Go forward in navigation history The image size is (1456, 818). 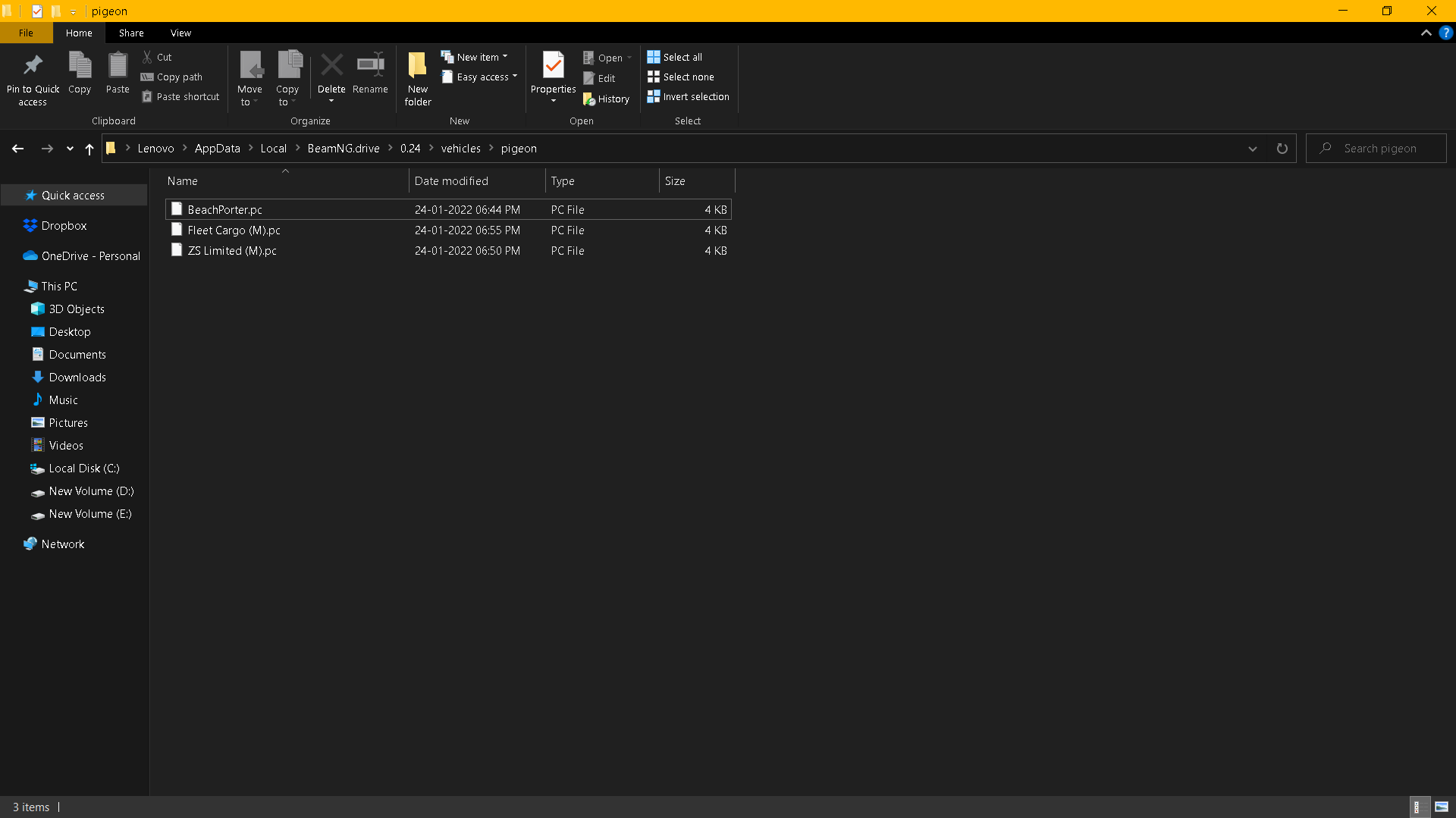[47, 149]
